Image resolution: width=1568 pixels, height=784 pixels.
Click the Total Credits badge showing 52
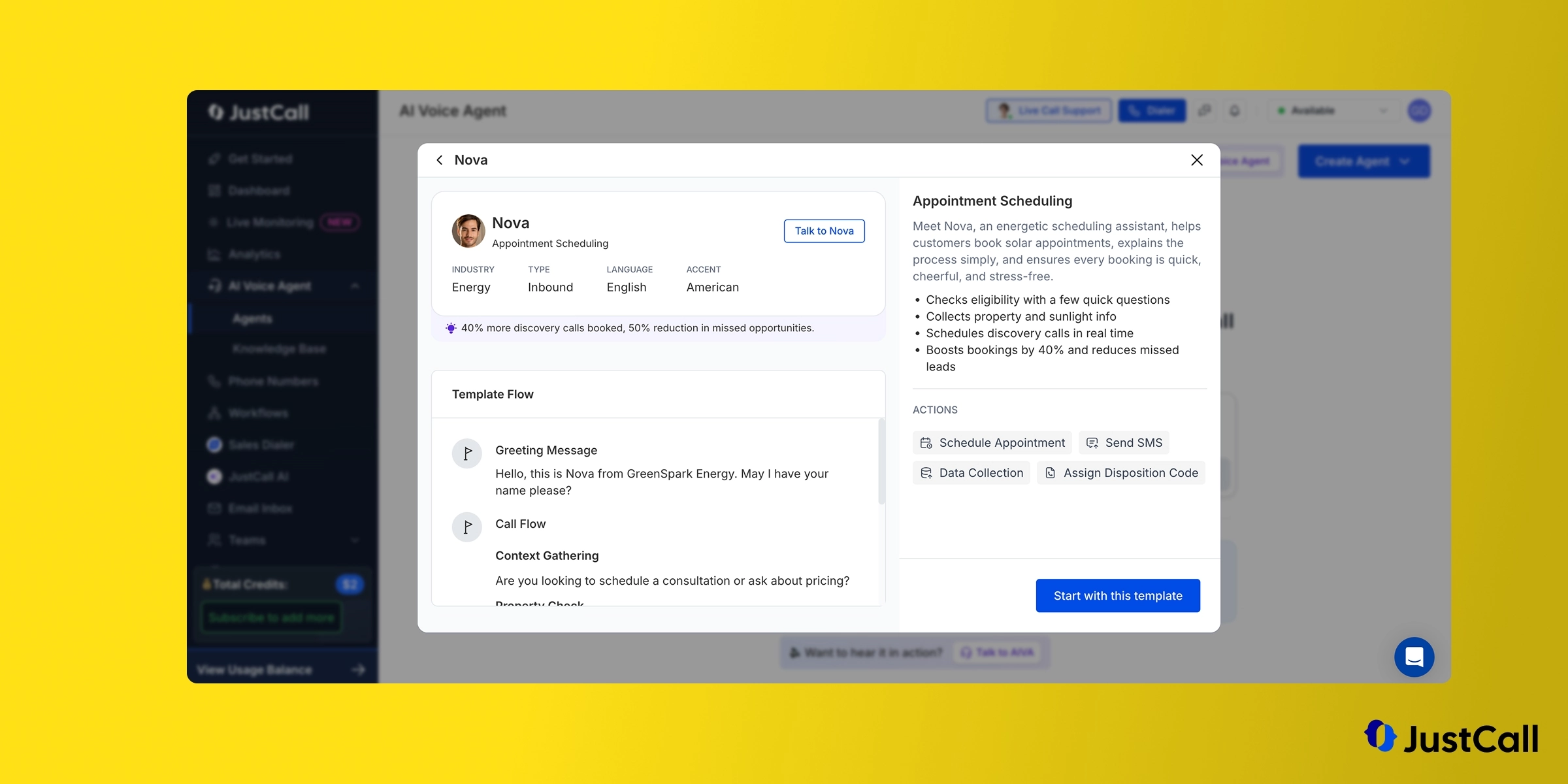[350, 584]
